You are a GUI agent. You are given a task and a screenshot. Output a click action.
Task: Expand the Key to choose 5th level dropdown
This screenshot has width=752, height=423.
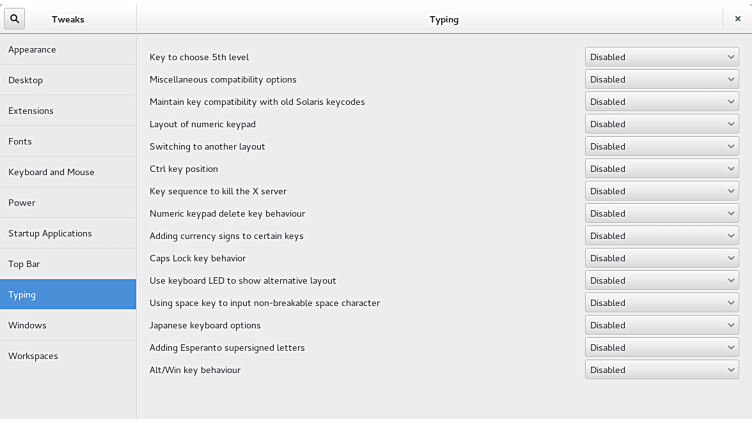(662, 57)
